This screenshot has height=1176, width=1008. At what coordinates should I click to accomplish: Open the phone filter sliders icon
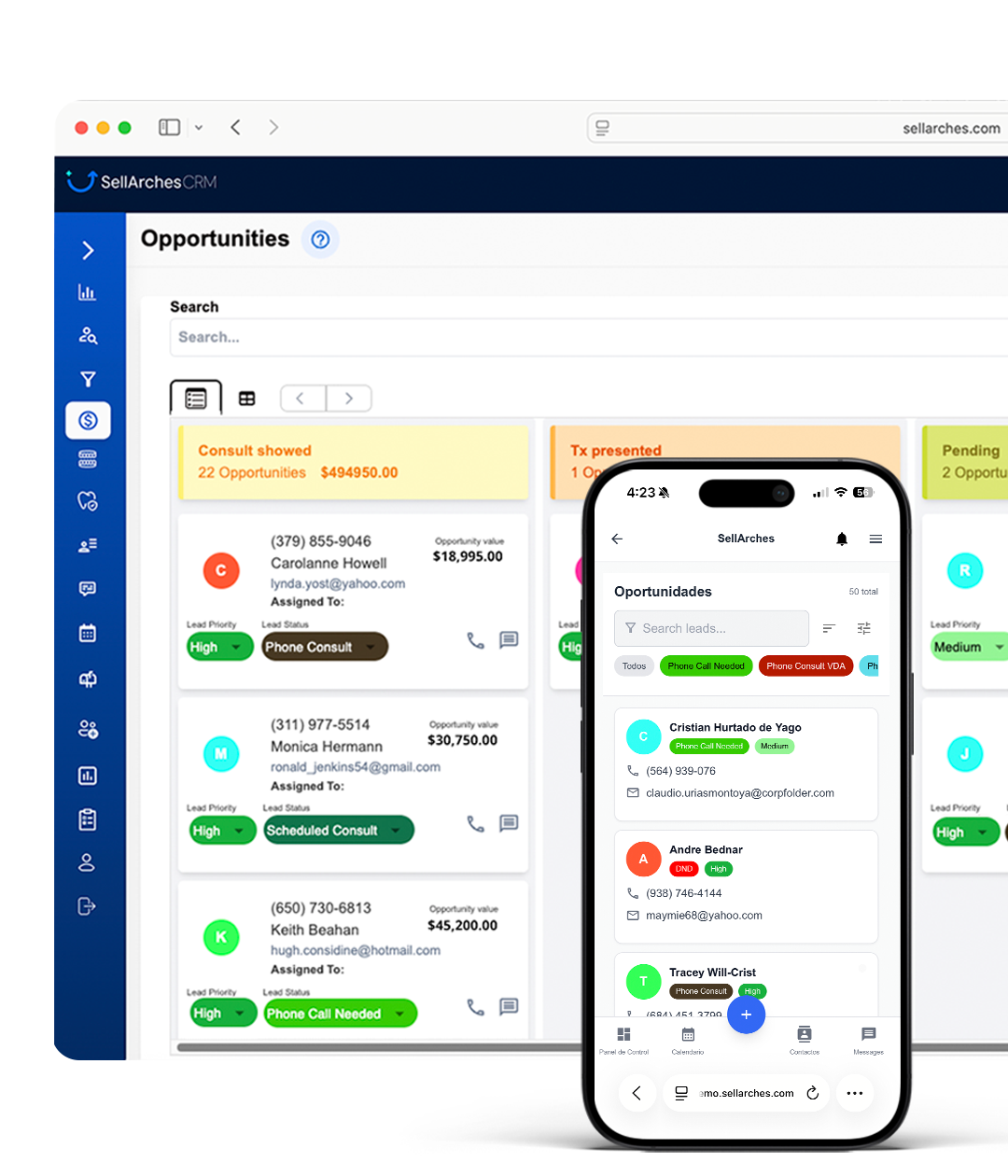point(864,628)
